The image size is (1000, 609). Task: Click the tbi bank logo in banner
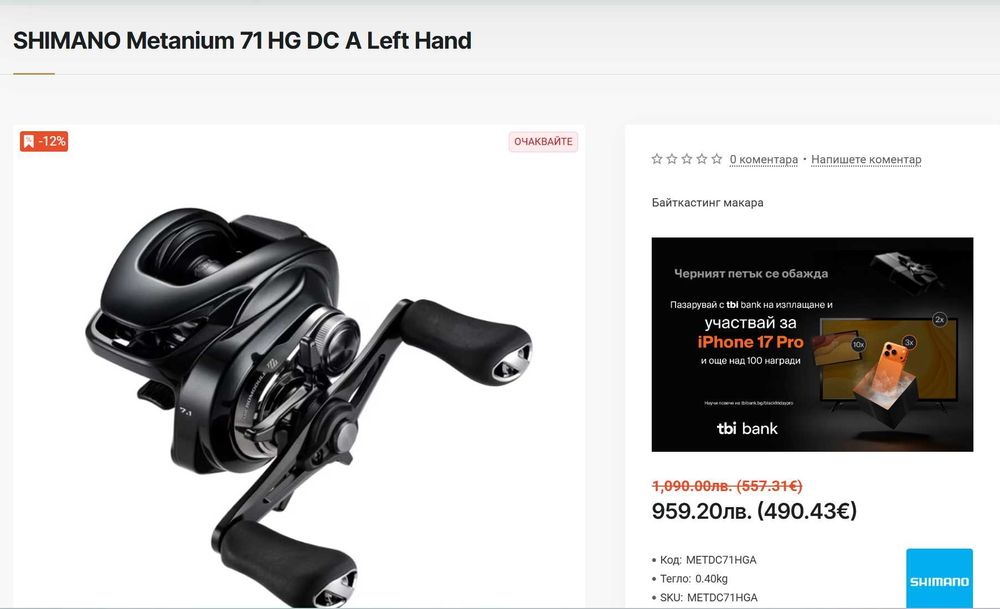(747, 429)
